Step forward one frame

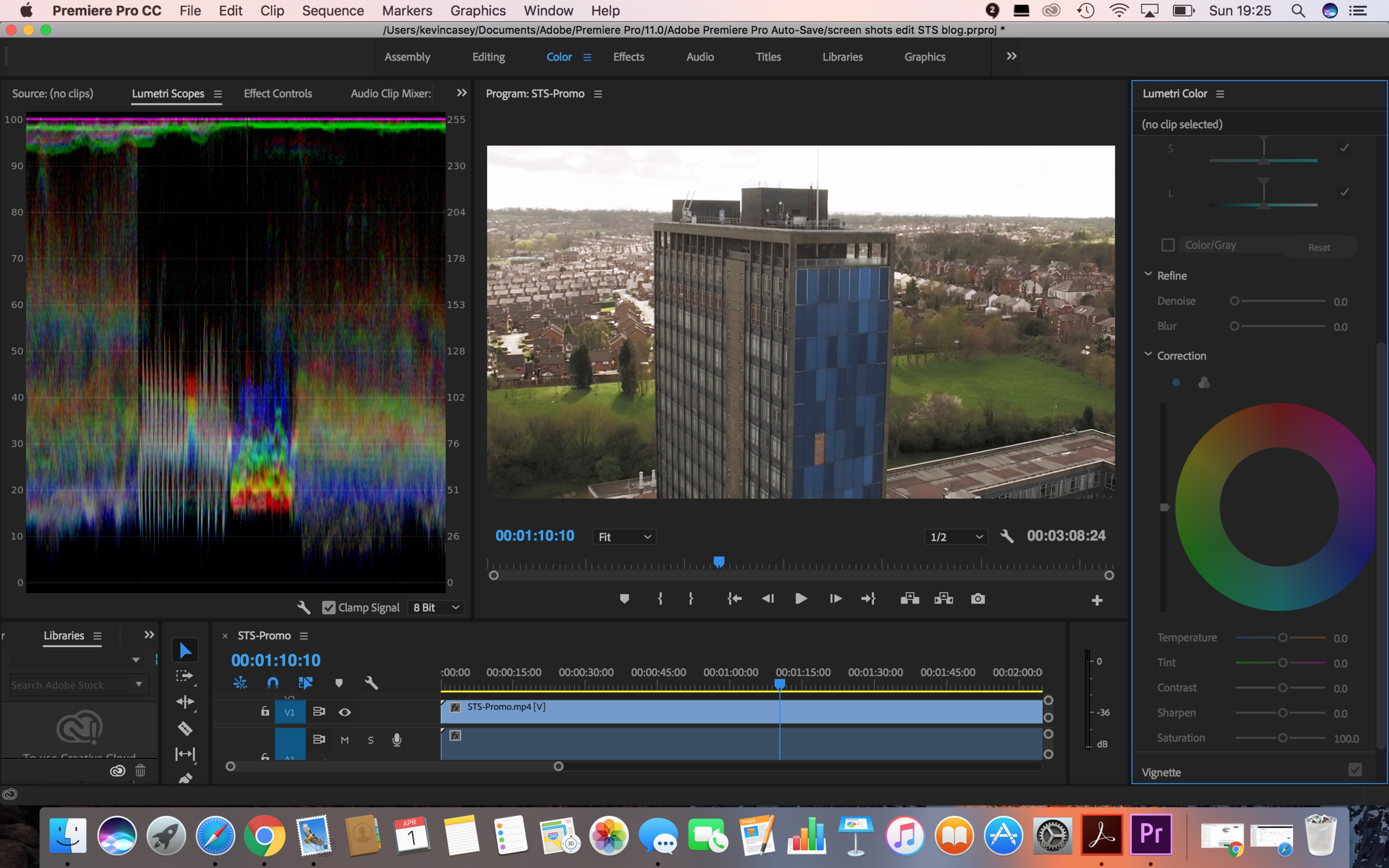(x=836, y=599)
